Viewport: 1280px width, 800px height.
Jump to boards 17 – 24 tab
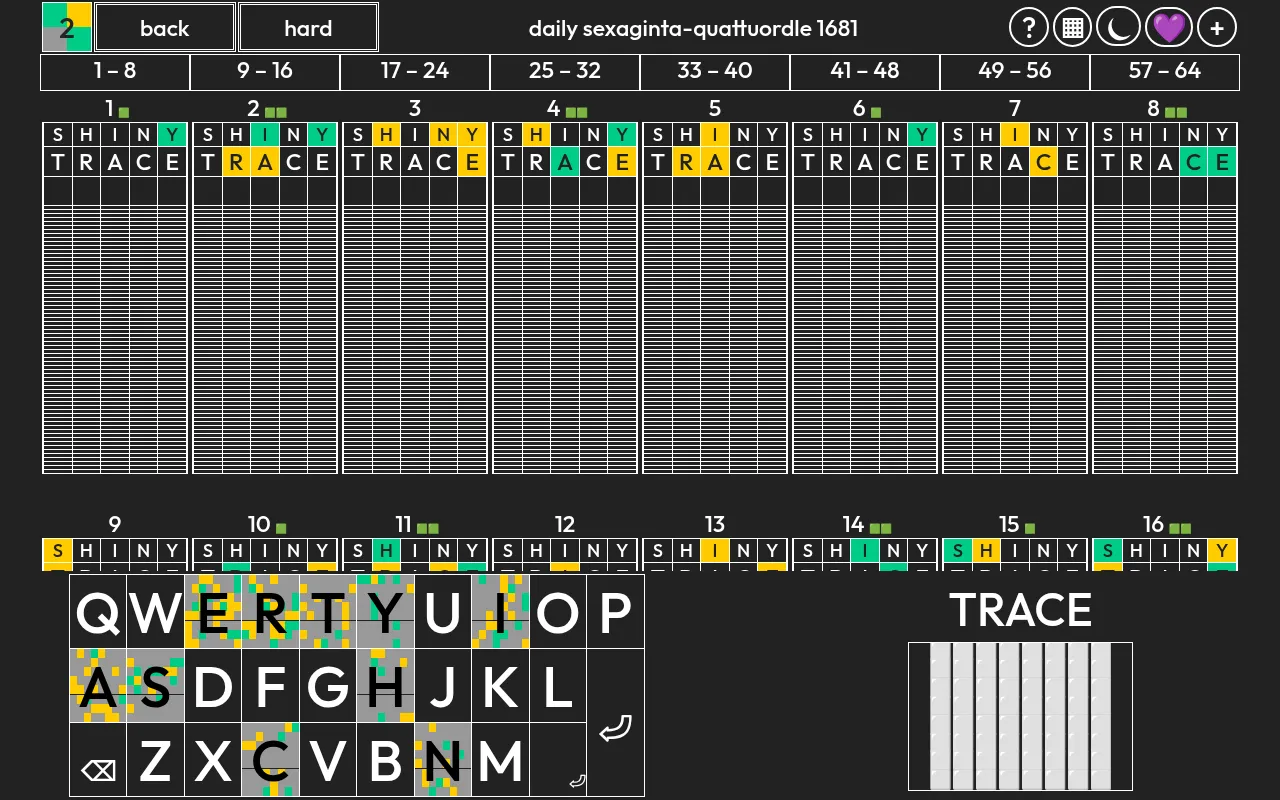pyautogui.click(x=415, y=72)
